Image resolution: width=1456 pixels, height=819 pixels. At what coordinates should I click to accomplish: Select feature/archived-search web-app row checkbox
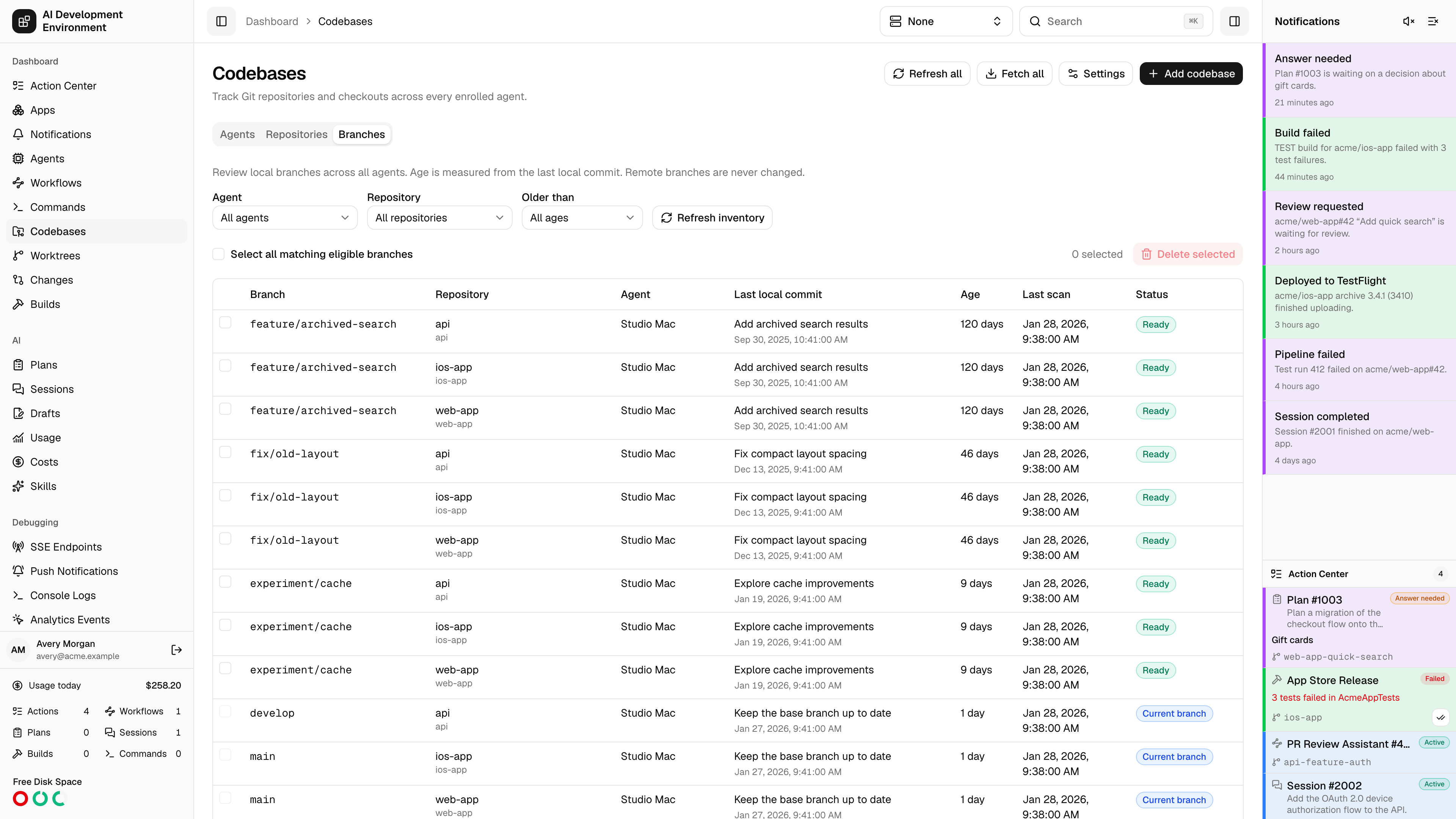pos(225,409)
